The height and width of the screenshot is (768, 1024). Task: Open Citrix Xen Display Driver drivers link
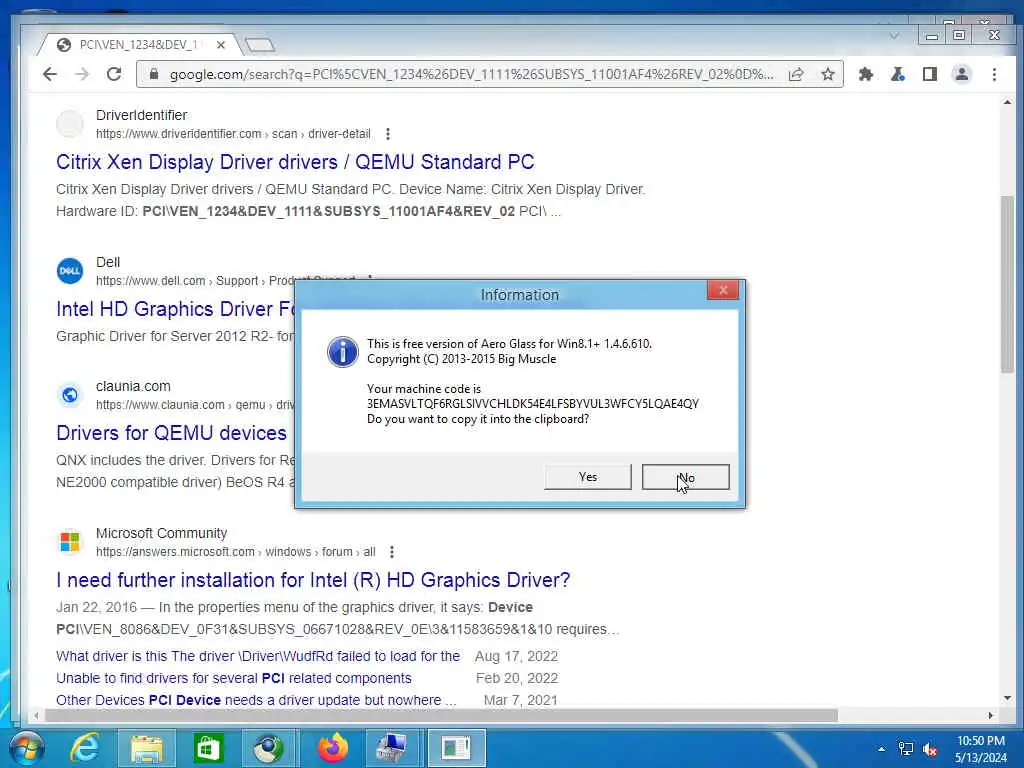[x=295, y=162]
